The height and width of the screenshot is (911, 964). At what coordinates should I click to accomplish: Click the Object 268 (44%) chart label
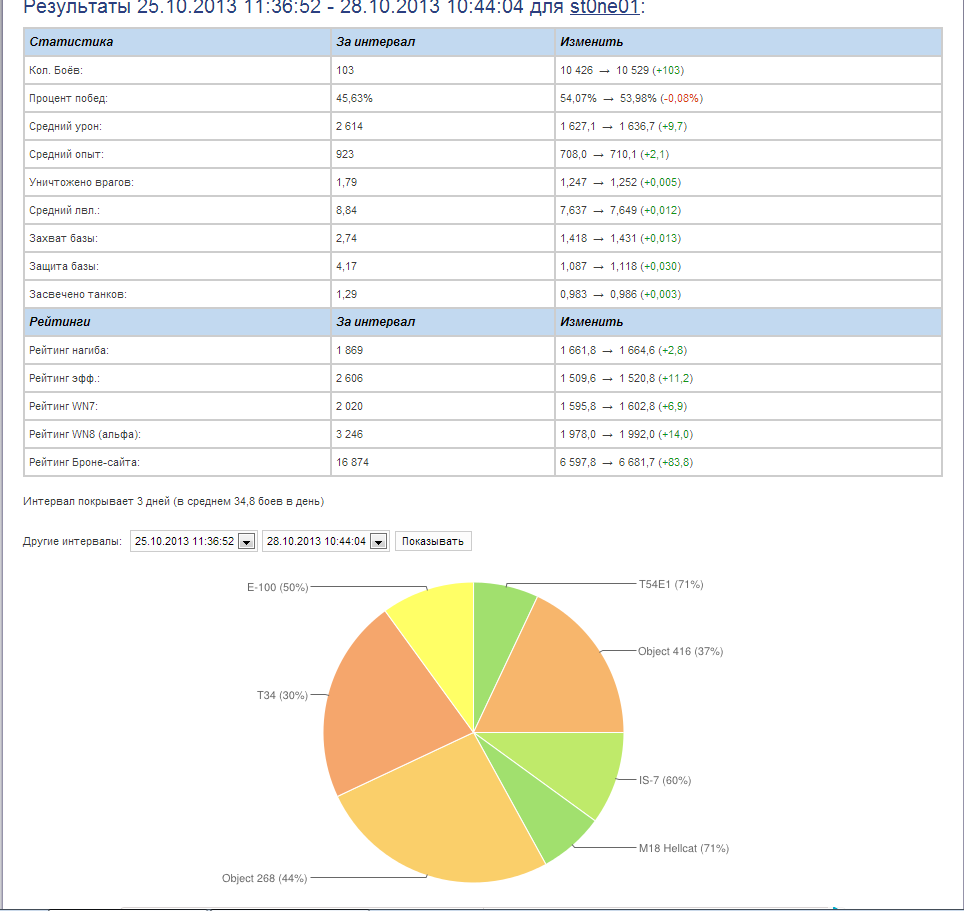[x=264, y=878]
